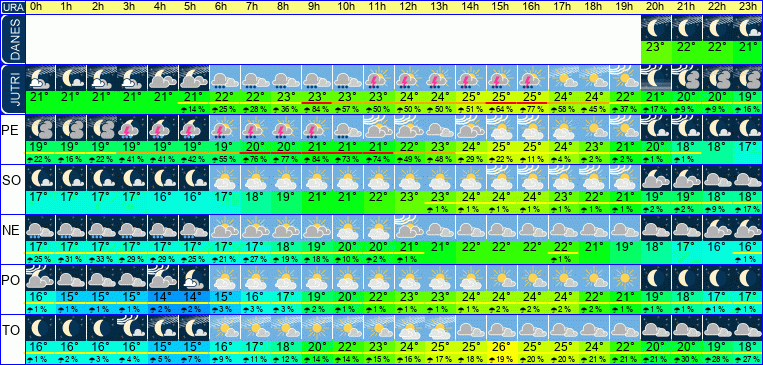Viewport: 763px width, 365px height.
Task: Select the PE day row label
Action: [x=10, y=131]
